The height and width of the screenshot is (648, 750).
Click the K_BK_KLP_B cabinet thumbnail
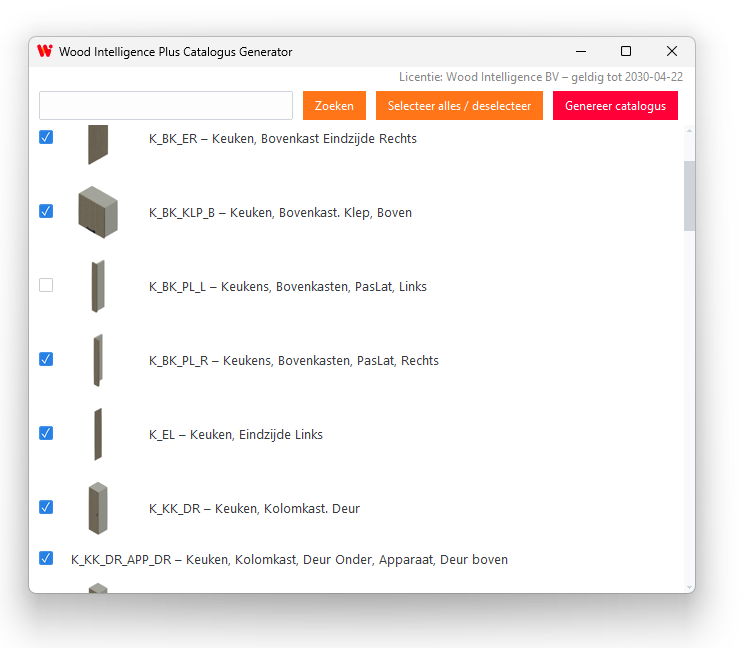98,212
